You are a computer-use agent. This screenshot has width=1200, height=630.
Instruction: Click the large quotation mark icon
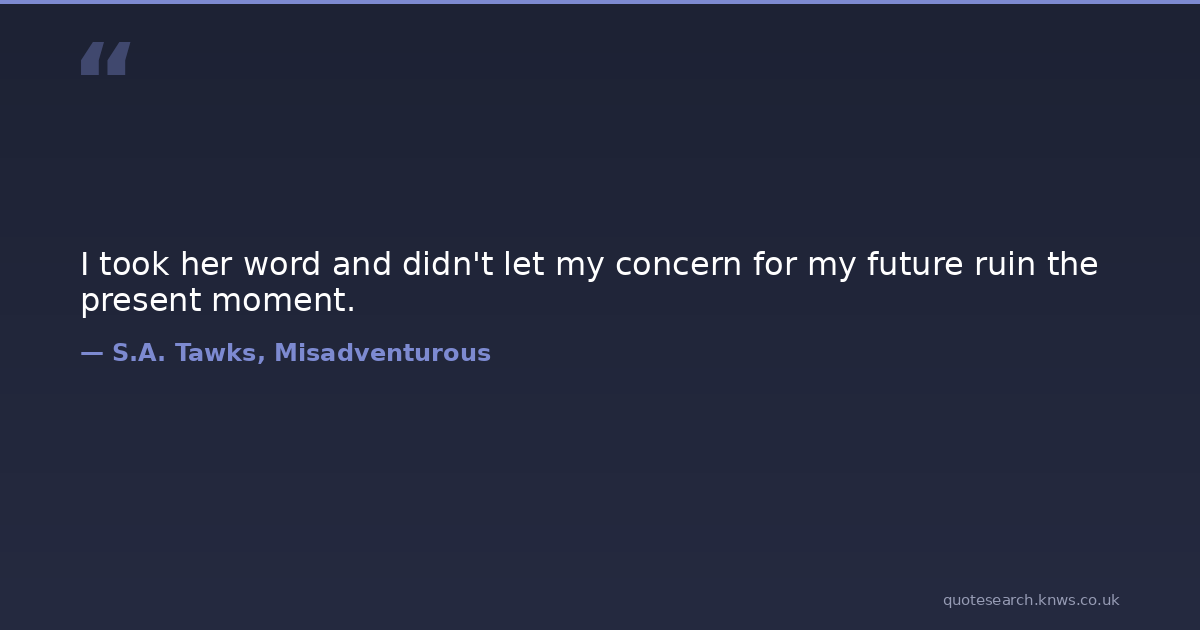(105, 59)
